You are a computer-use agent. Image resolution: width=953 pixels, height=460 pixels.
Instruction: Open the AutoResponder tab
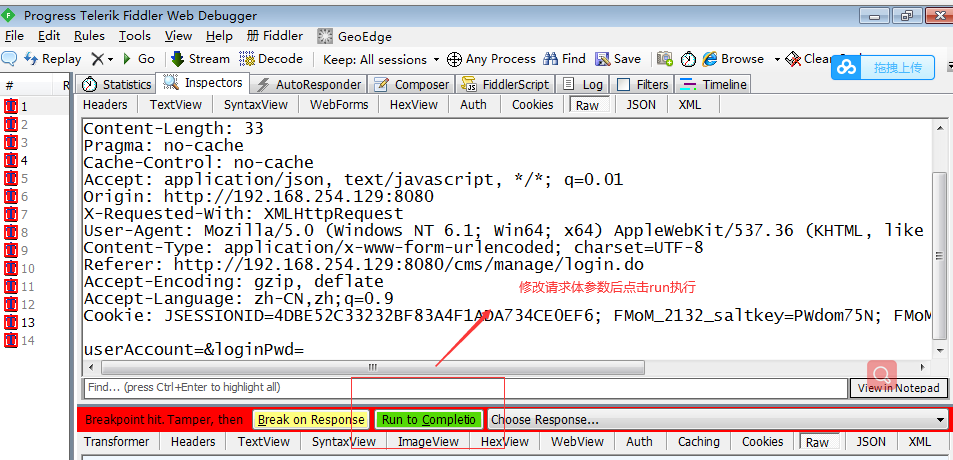point(309,84)
